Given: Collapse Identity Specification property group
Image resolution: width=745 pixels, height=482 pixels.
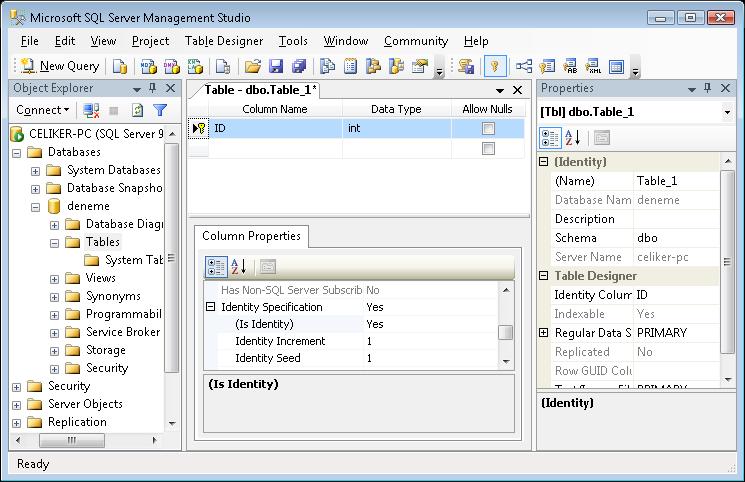Looking at the screenshot, I should 210,307.
